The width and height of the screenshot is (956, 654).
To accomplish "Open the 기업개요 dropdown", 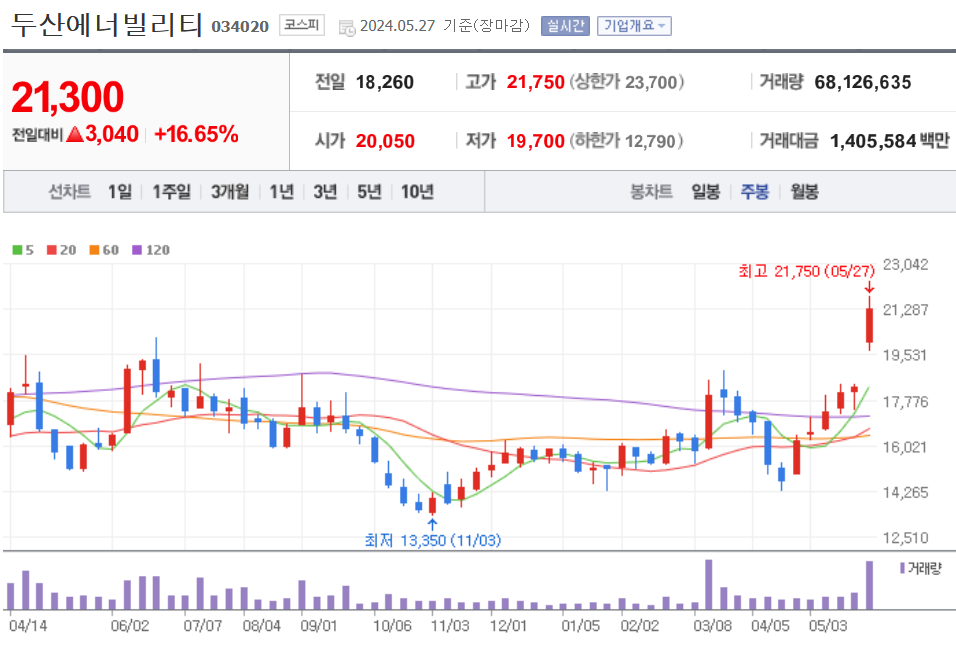I will (x=634, y=26).
